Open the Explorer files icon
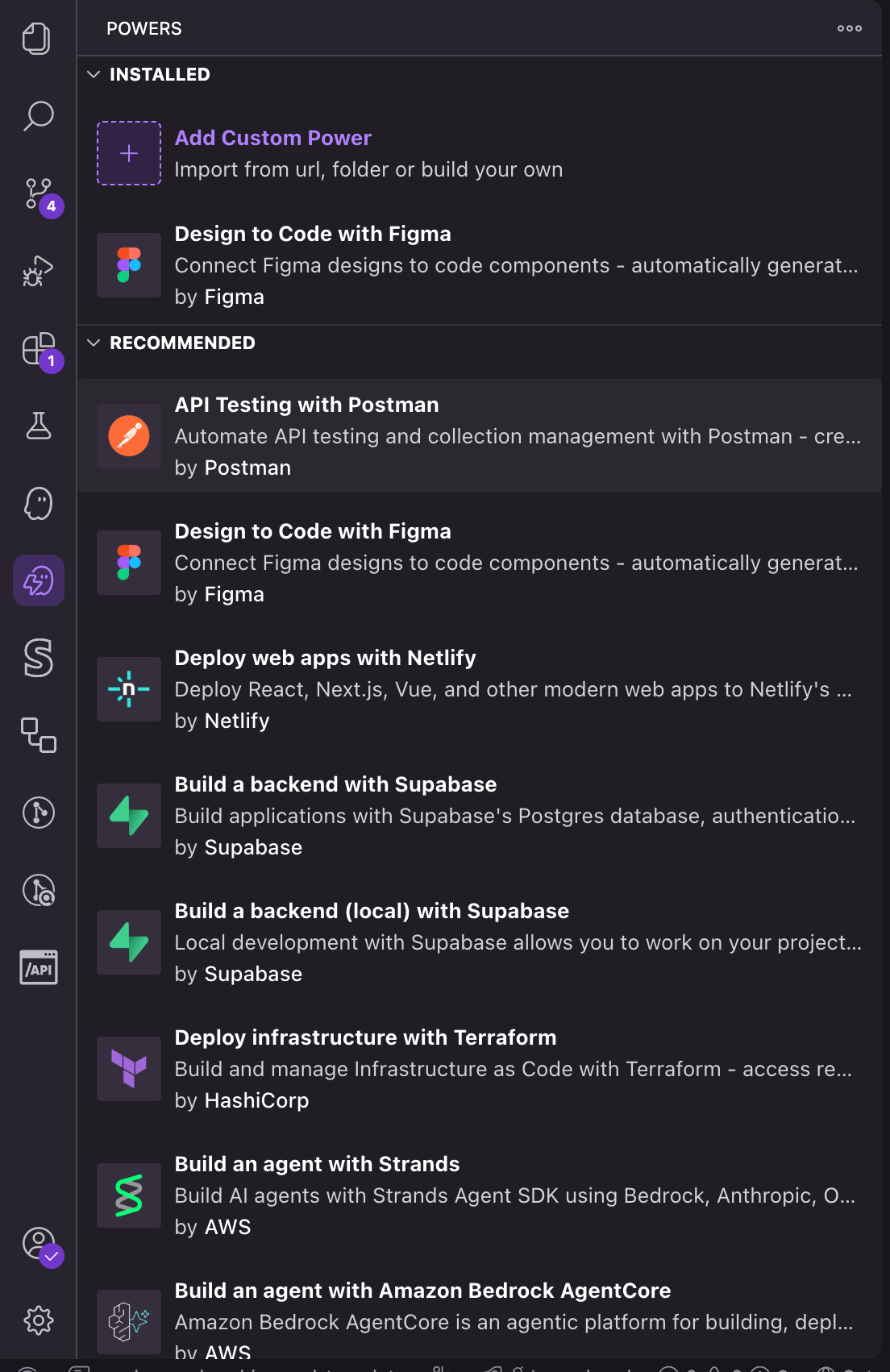Image resolution: width=890 pixels, height=1372 pixels. [x=37, y=39]
